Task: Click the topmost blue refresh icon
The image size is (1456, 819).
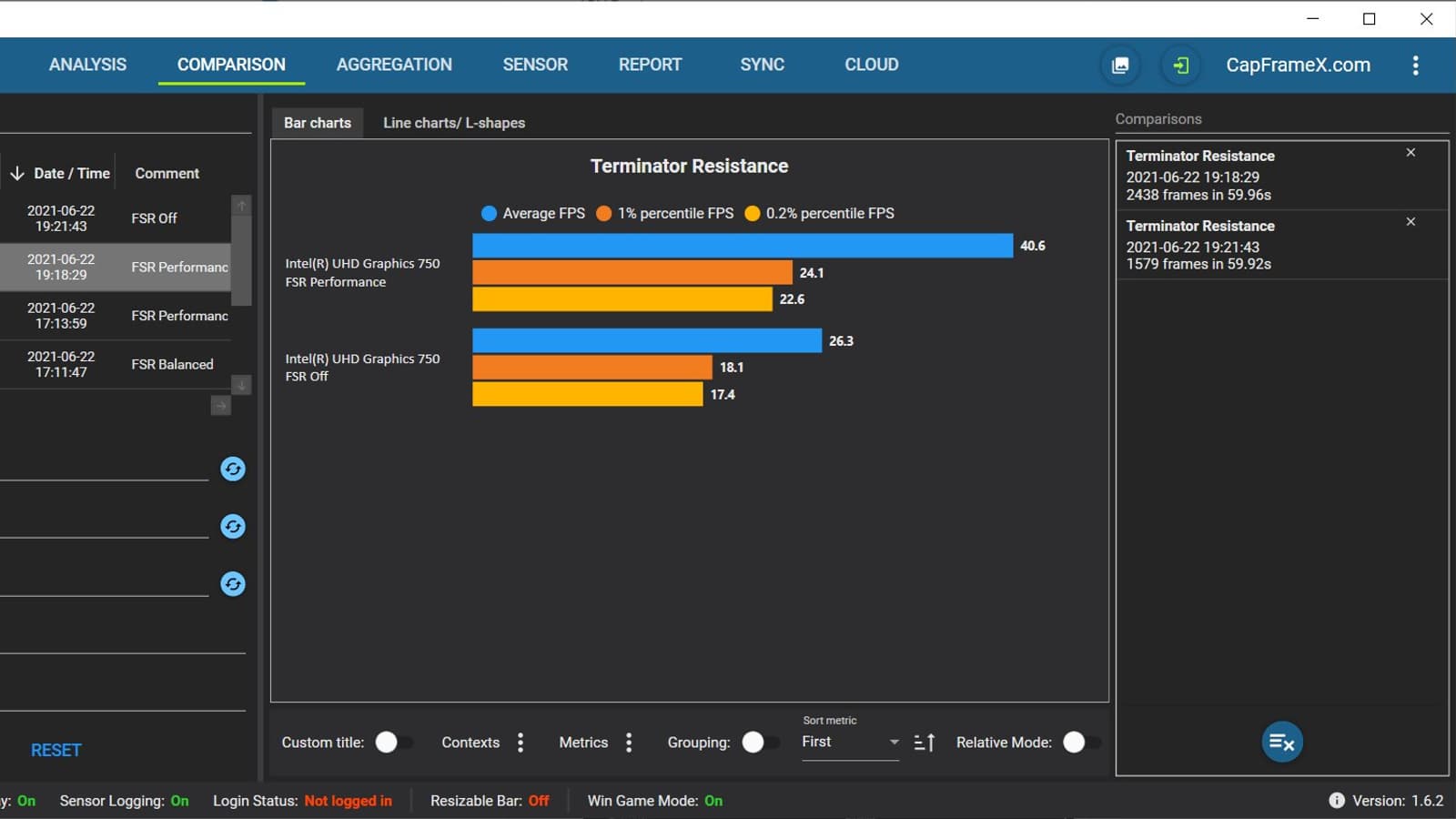Action: pyautogui.click(x=233, y=469)
